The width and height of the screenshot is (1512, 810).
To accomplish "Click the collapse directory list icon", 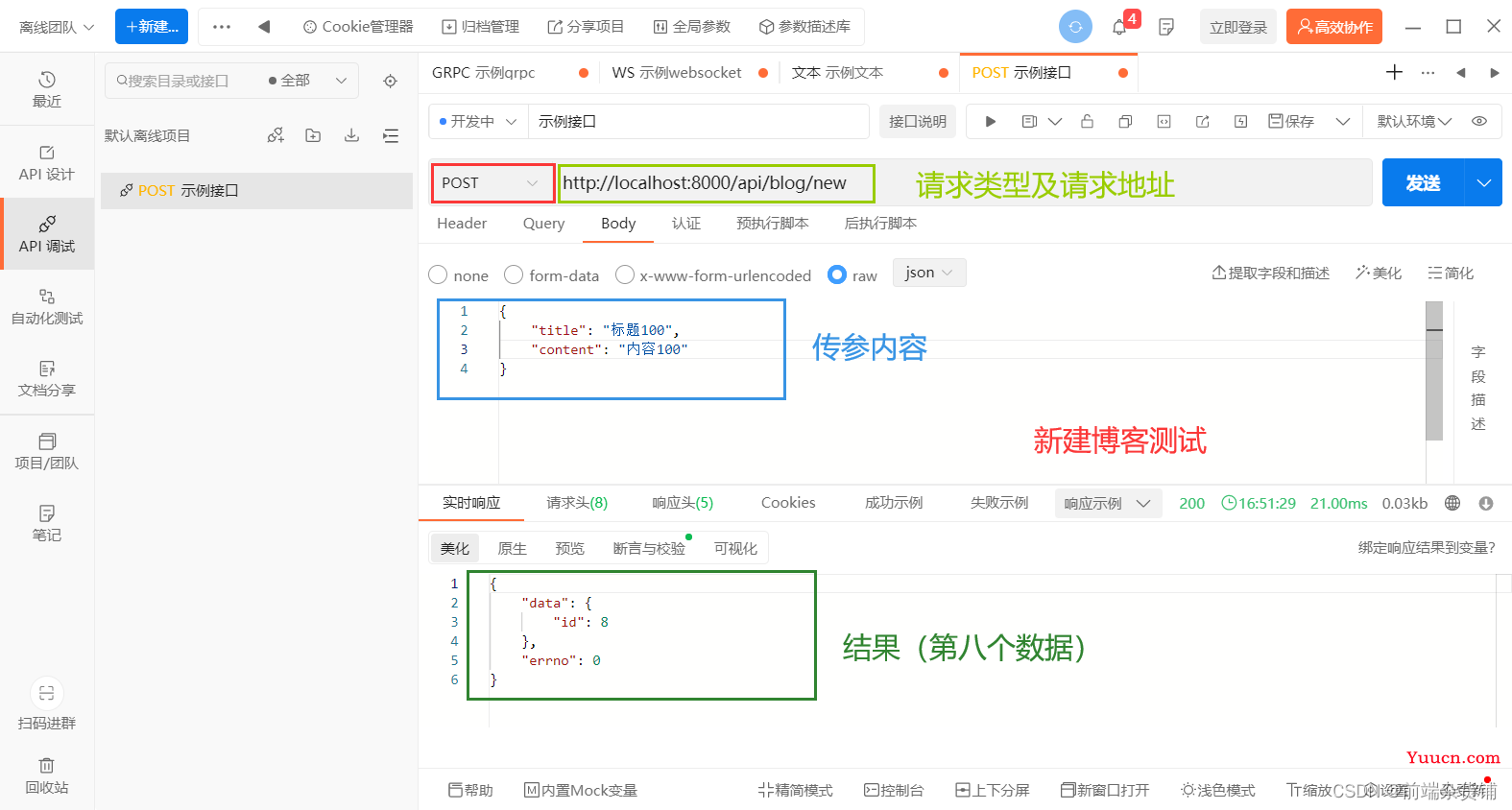I will (390, 135).
